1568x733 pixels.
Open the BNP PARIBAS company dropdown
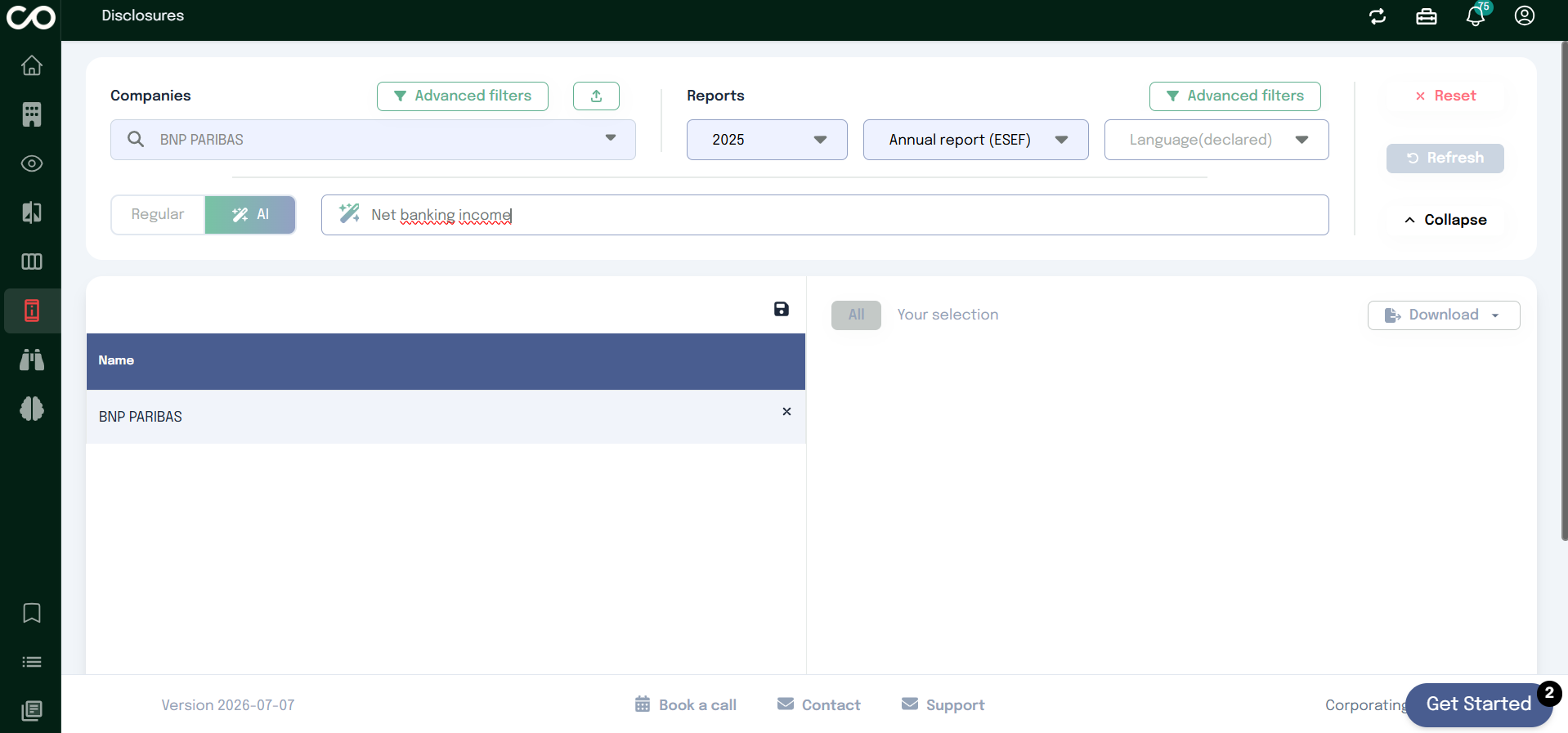tap(373, 140)
